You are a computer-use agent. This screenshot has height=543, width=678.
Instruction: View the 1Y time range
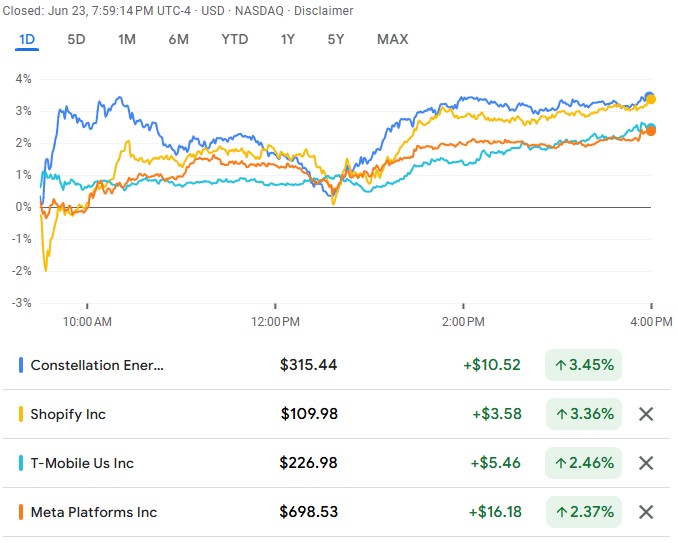pos(288,40)
